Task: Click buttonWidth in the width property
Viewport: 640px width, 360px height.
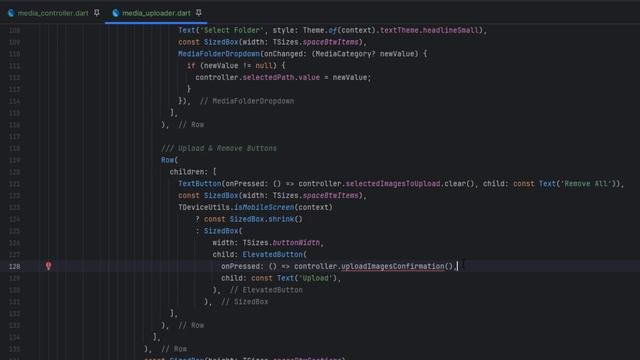Action: coord(296,243)
